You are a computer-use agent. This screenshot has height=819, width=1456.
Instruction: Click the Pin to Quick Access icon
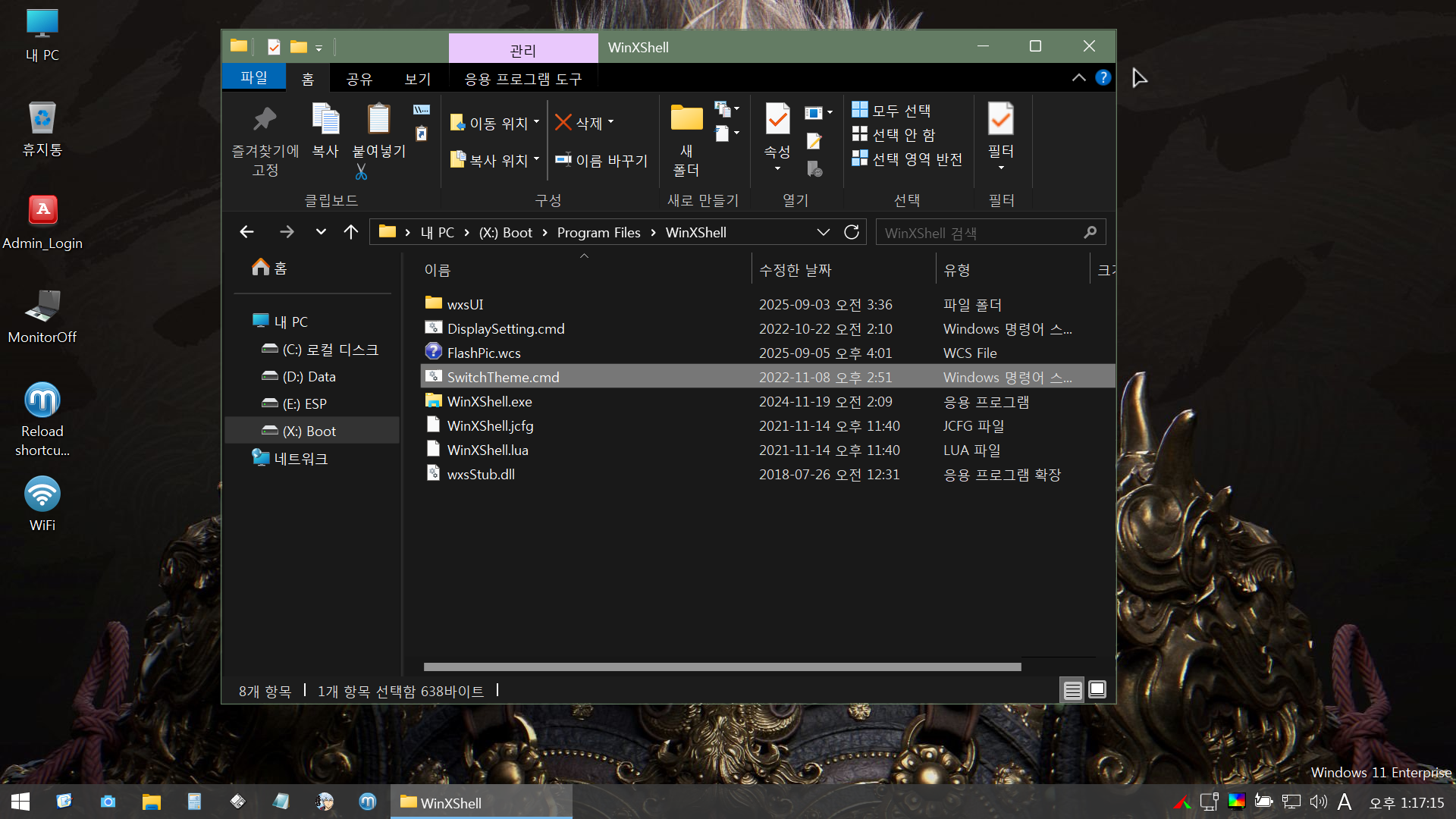265,119
